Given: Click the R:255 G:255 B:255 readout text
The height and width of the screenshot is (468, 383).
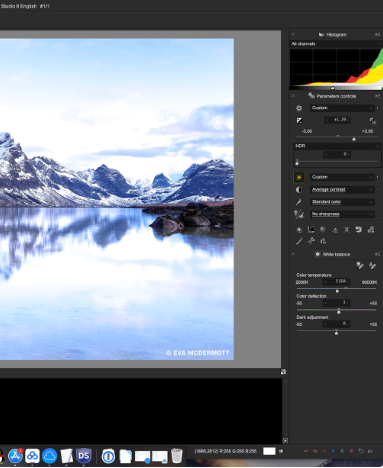Looking at the screenshot, I should coord(238,451).
